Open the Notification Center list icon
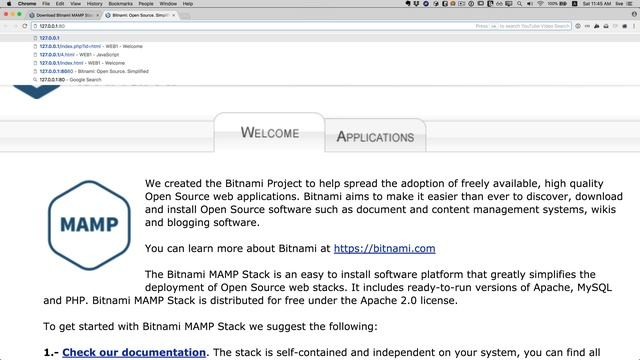The height and width of the screenshot is (360, 640). tap(630, 3)
